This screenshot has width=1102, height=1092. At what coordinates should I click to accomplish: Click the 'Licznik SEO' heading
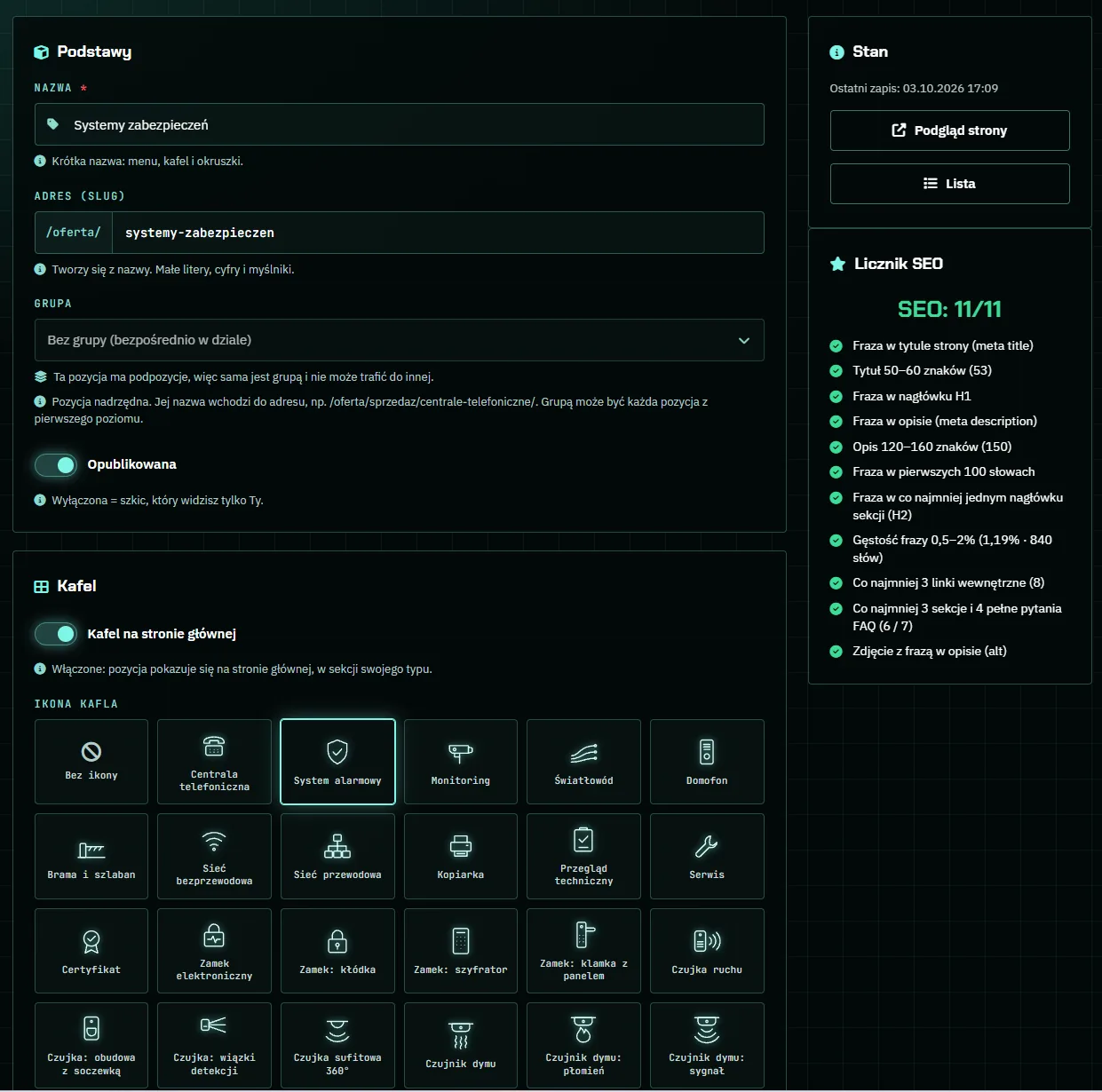[899, 264]
